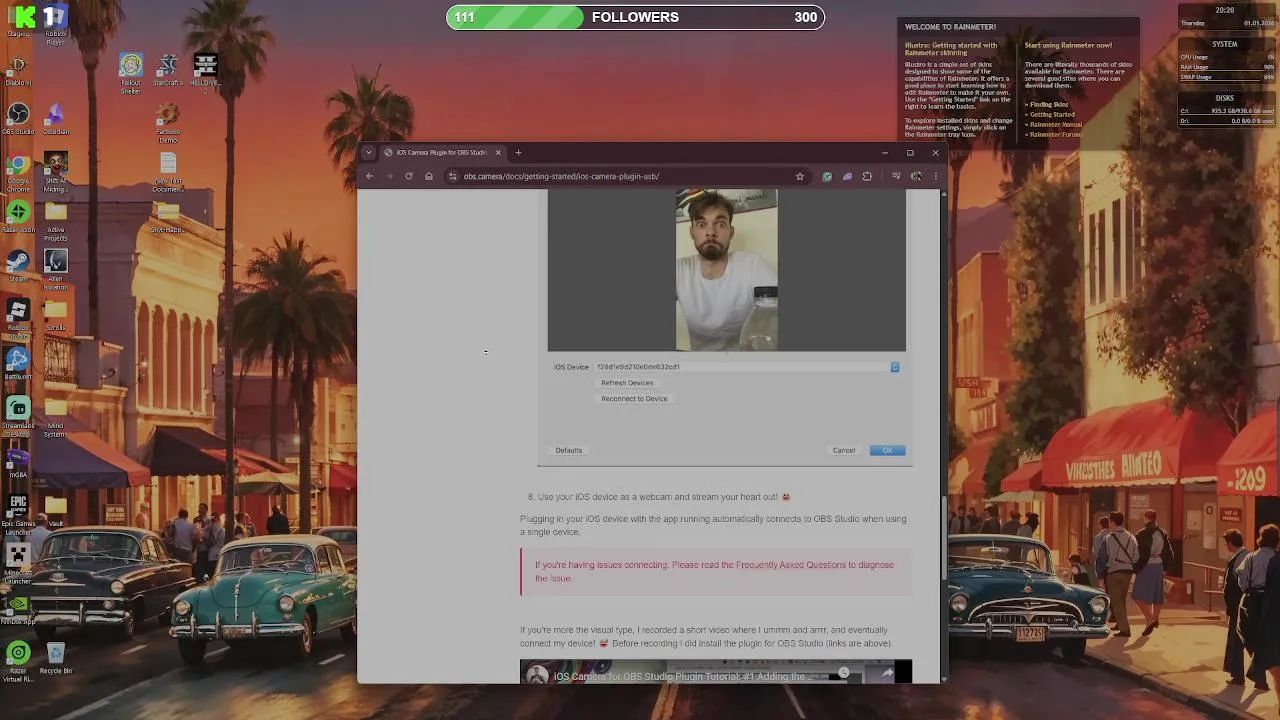Launch the OBS Studio desktop shortcut
1280x720 pixels.
[18, 119]
